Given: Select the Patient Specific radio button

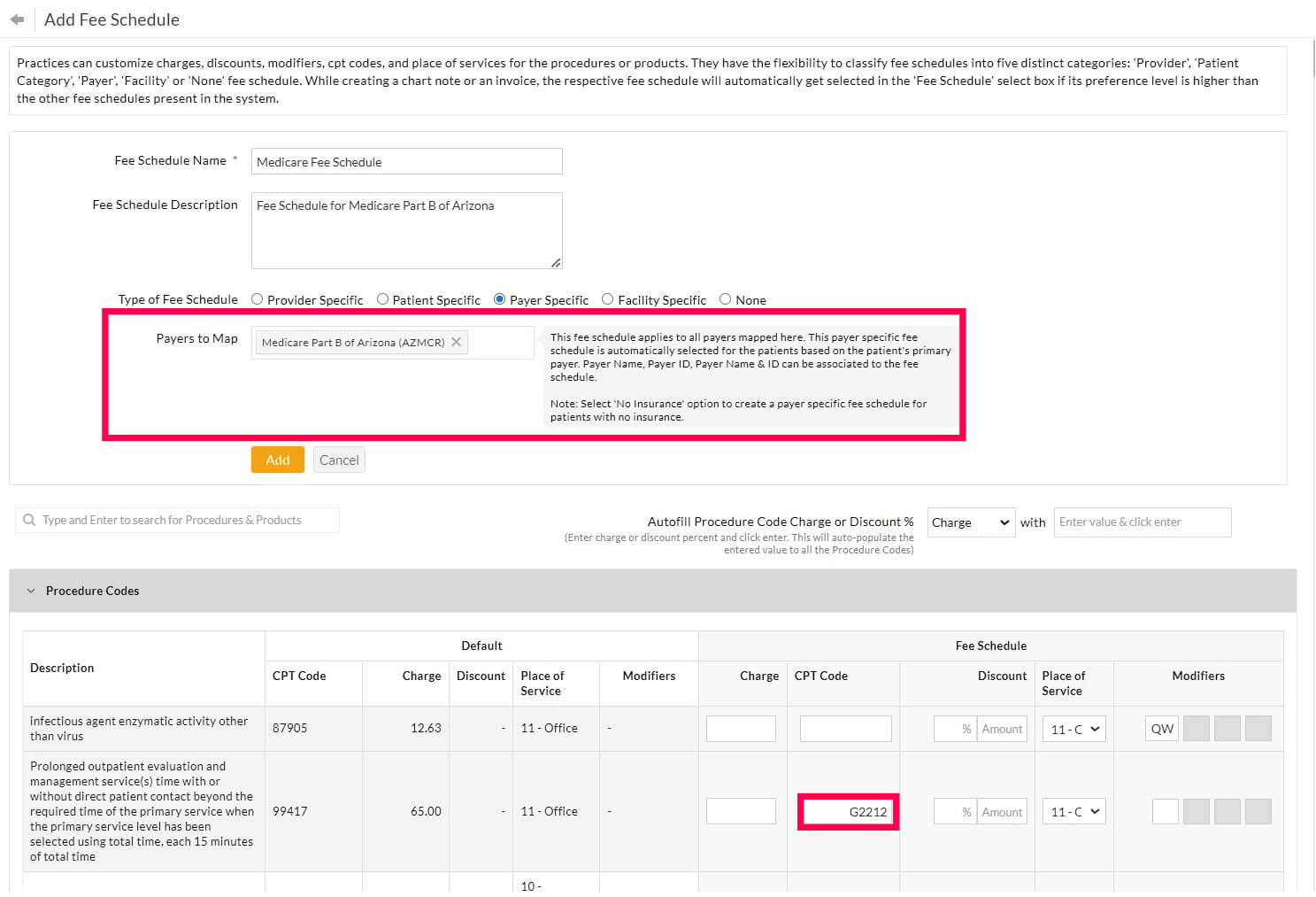Looking at the screenshot, I should pos(382,299).
